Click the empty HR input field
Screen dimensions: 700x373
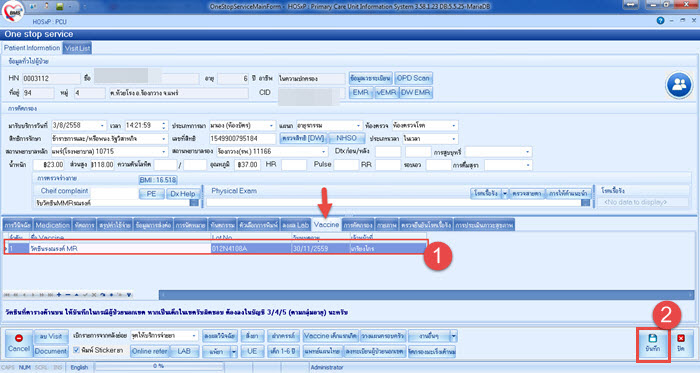tap(294, 165)
